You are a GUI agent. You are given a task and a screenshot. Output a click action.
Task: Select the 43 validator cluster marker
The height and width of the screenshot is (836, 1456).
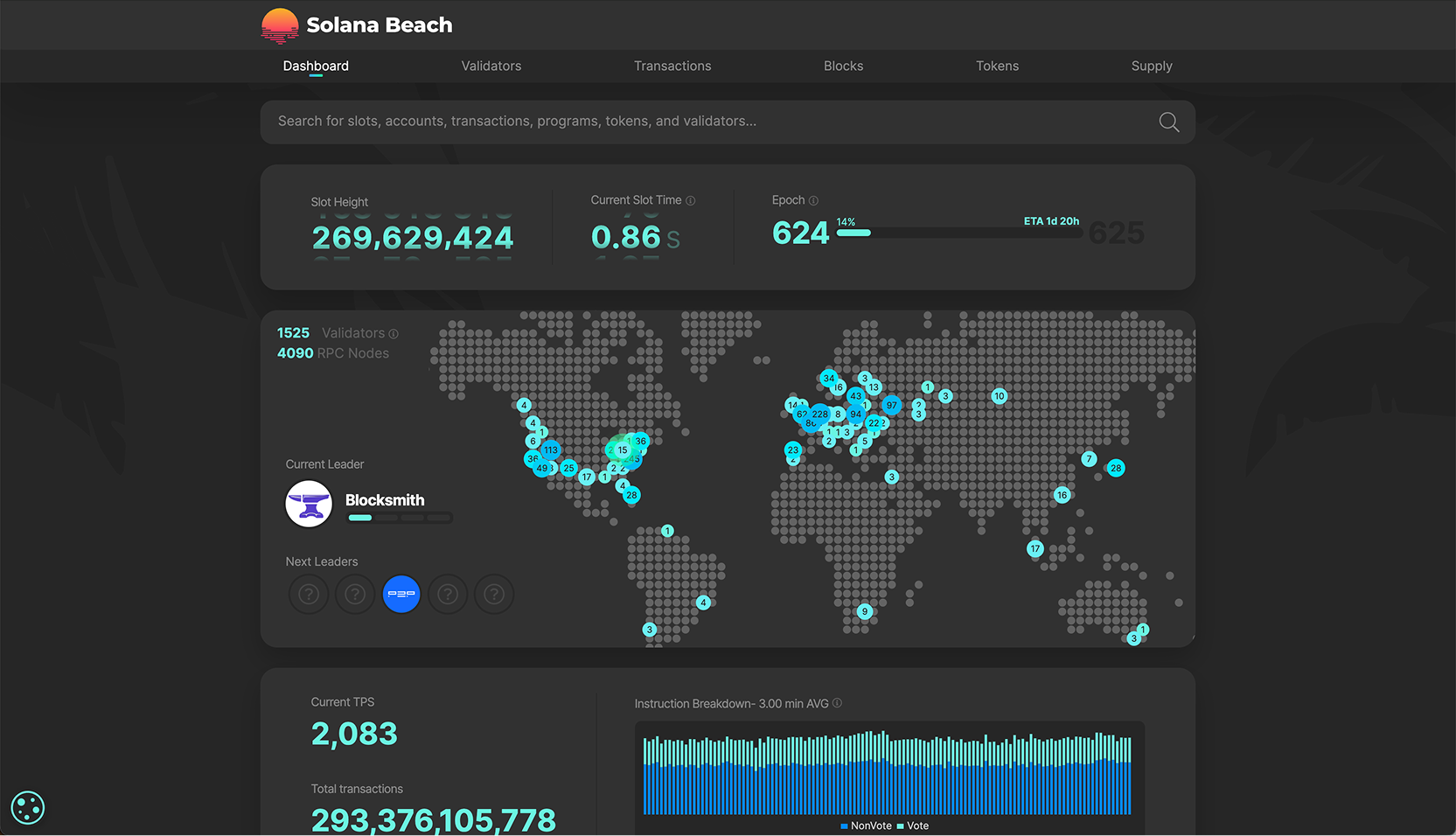(x=855, y=396)
